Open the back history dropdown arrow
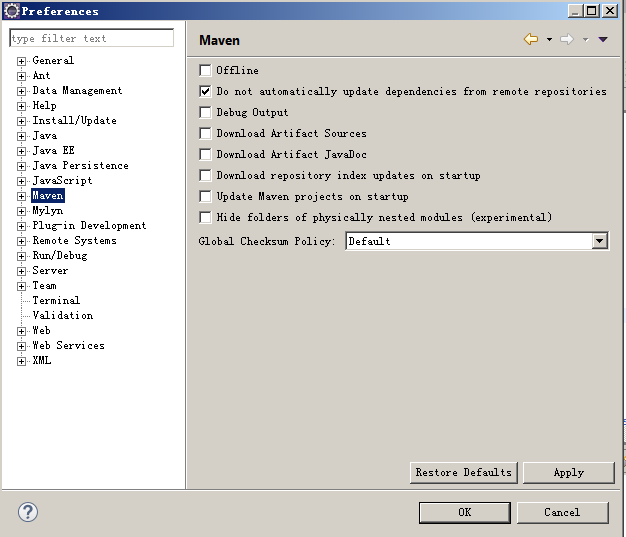The image size is (626, 537). (x=549, y=39)
